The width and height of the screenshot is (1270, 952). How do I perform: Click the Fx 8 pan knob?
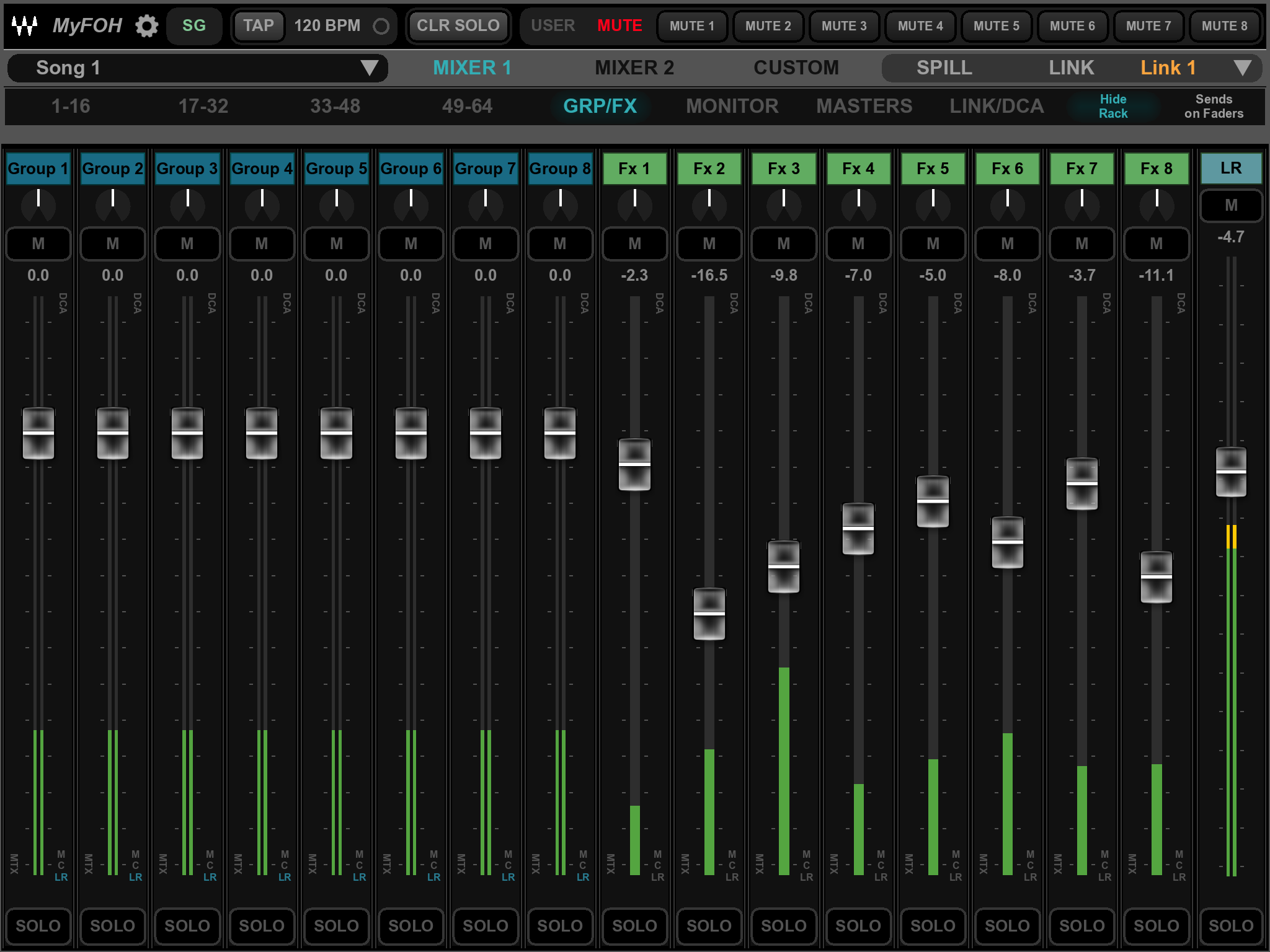tap(1157, 205)
